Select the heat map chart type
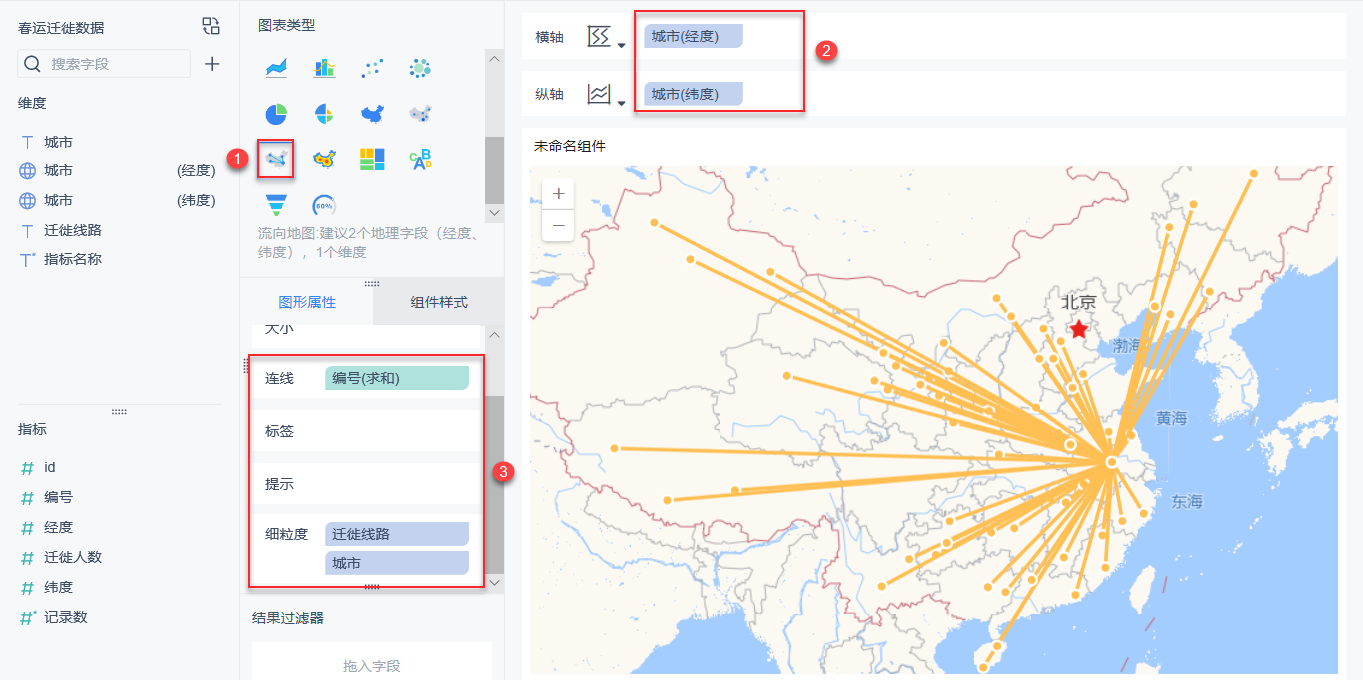 click(324, 159)
